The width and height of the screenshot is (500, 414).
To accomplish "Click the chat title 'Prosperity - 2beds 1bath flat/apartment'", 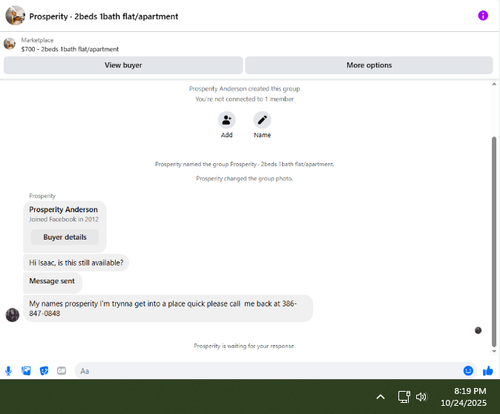I will (x=104, y=16).
